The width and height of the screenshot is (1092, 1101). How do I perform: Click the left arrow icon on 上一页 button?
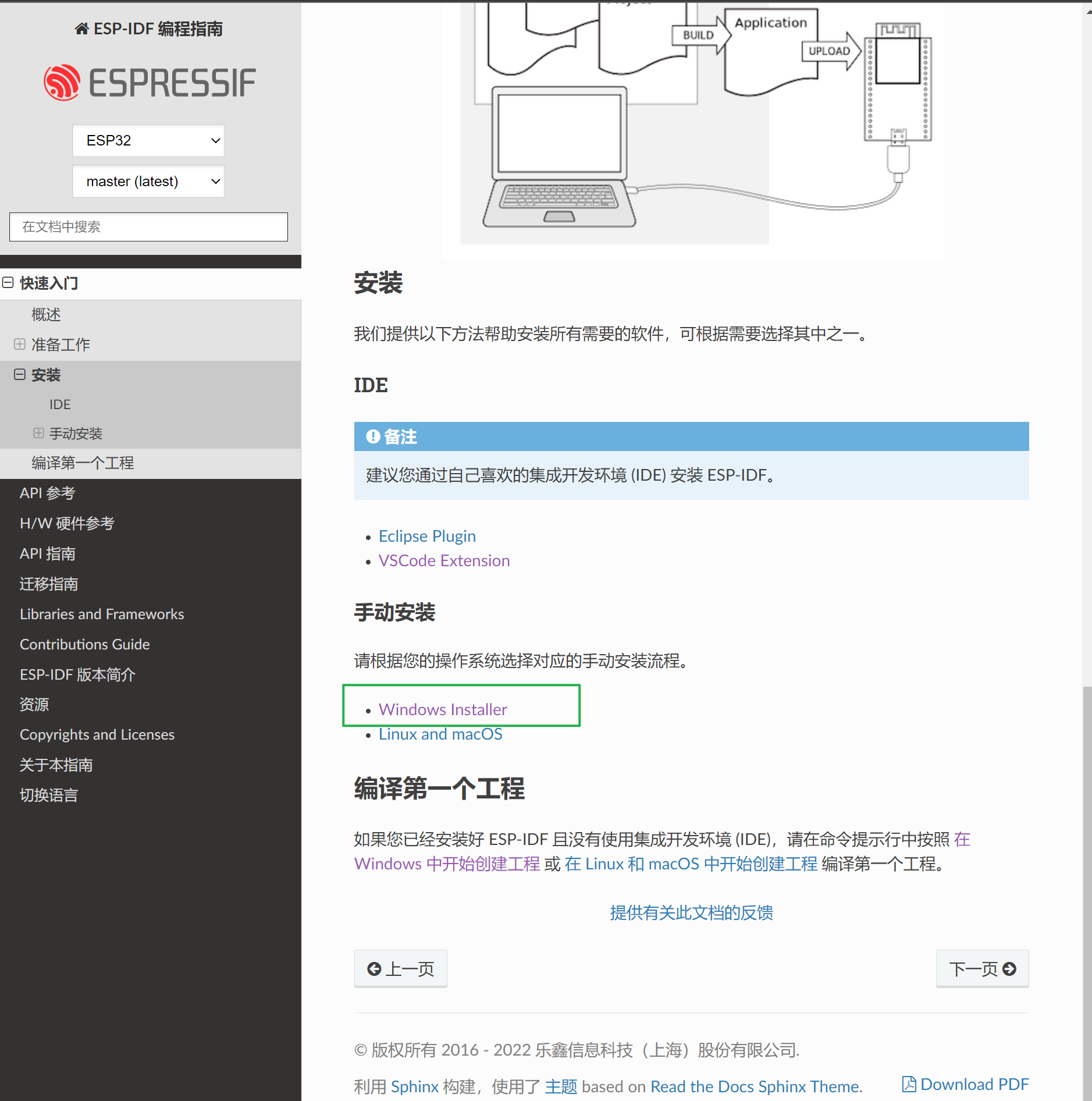pyautogui.click(x=375, y=969)
